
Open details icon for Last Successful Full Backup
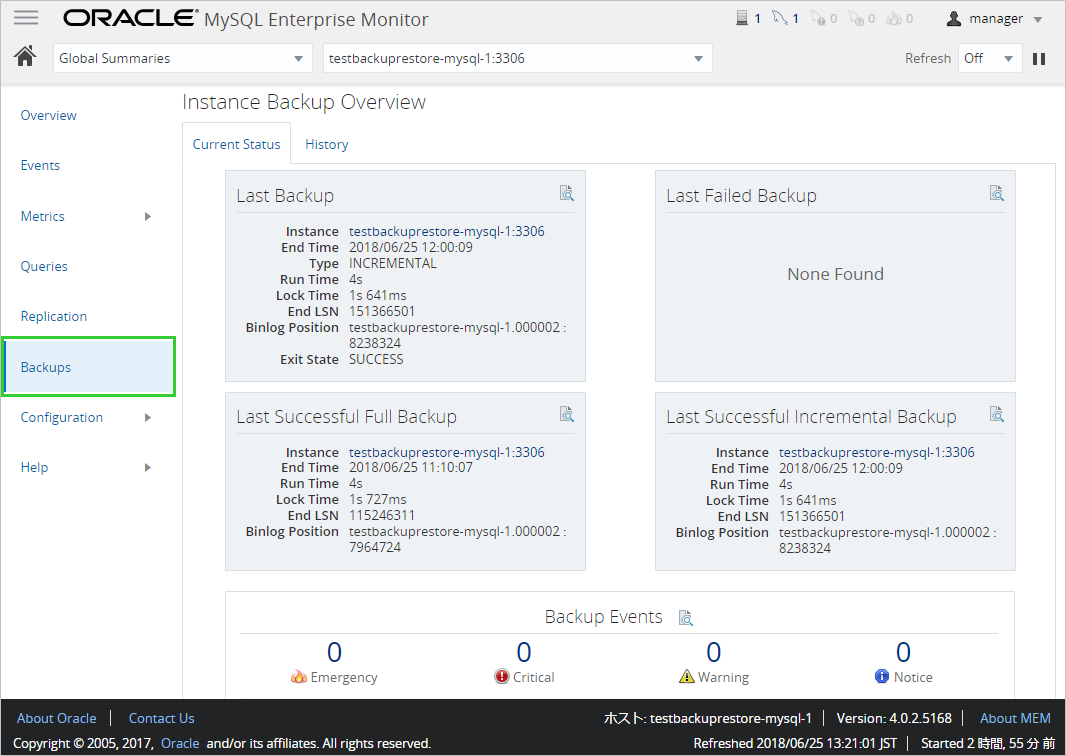[566, 414]
